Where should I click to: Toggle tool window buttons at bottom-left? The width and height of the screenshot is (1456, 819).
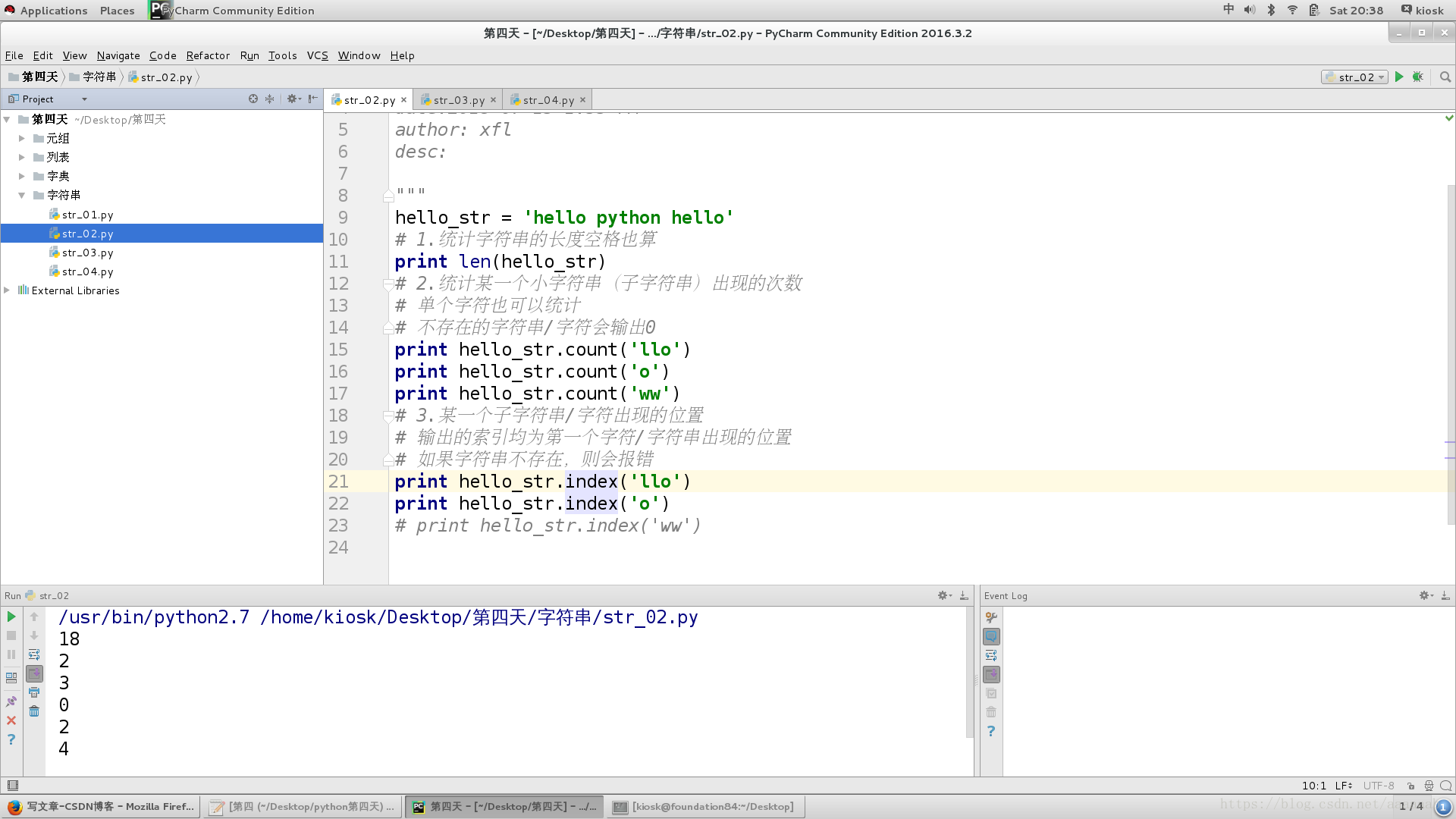(12, 786)
